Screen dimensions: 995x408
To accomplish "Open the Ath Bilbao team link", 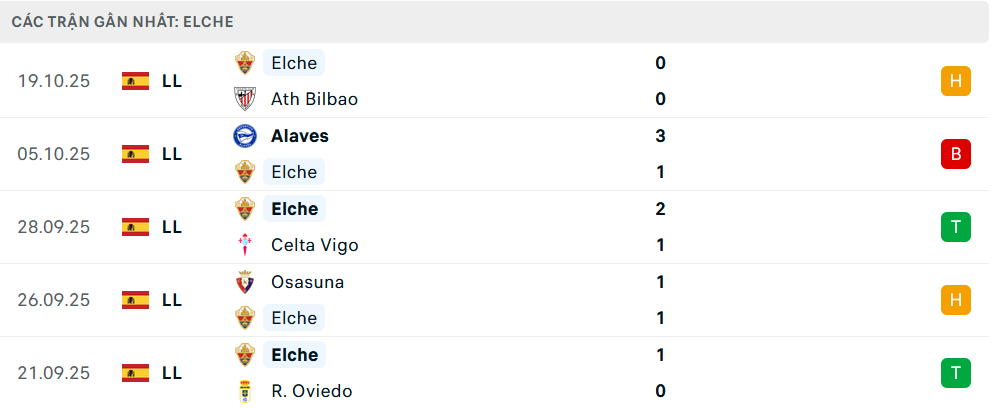I will (314, 99).
